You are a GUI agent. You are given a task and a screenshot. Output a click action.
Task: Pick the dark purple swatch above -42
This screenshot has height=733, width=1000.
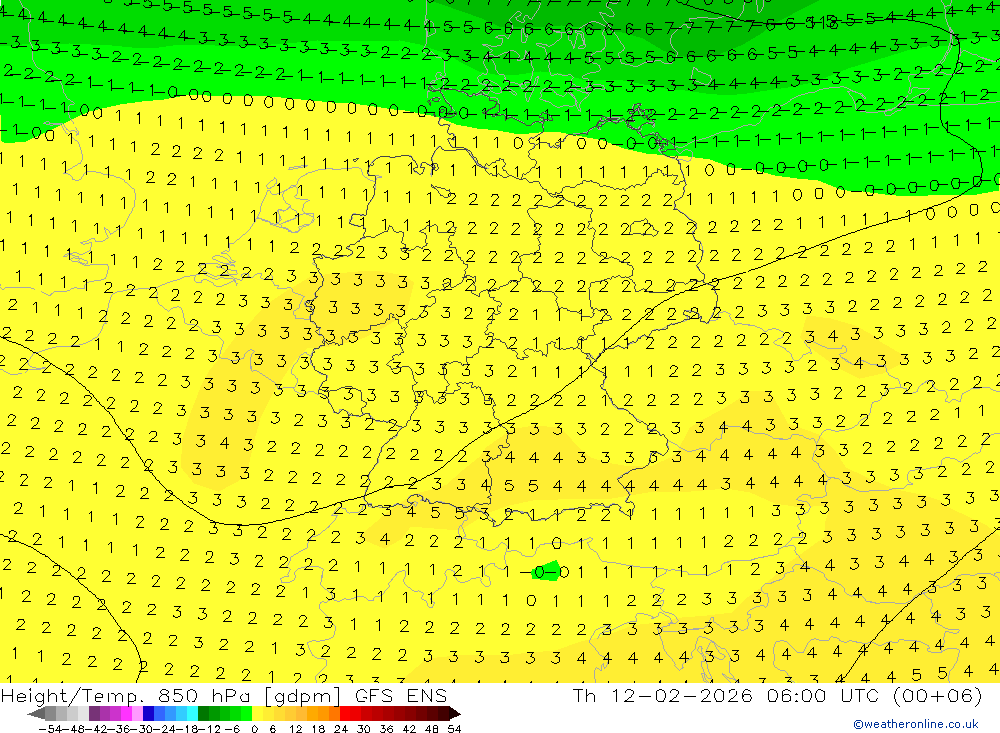coord(94,714)
